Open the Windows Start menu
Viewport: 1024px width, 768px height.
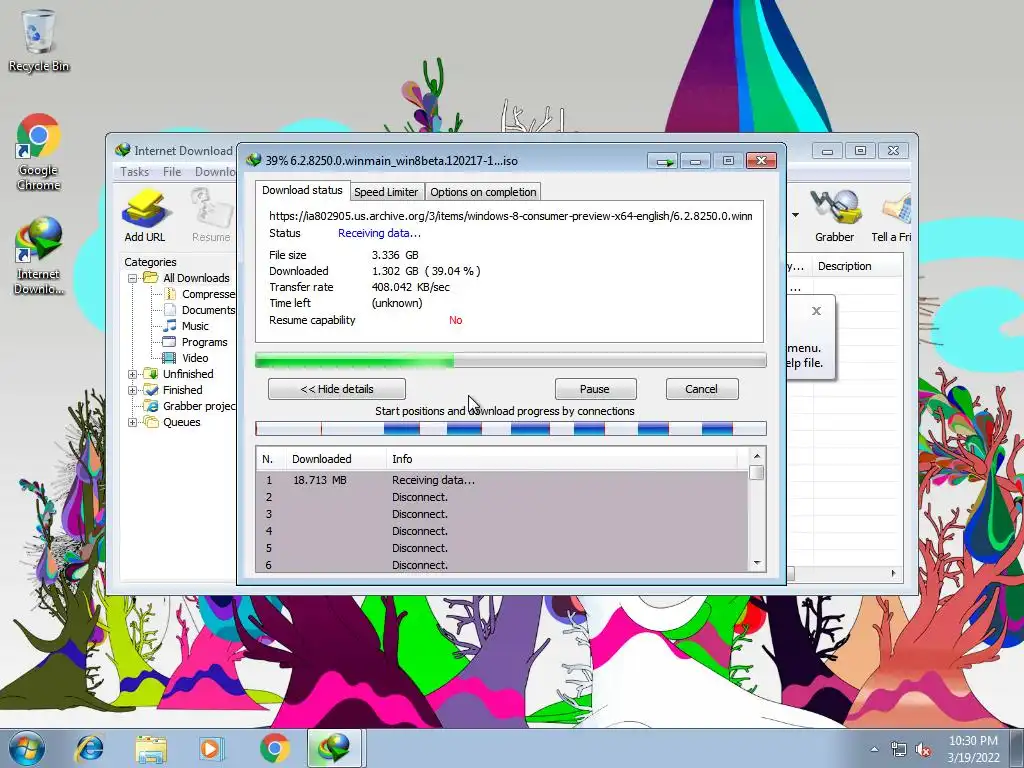coord(26,748)
